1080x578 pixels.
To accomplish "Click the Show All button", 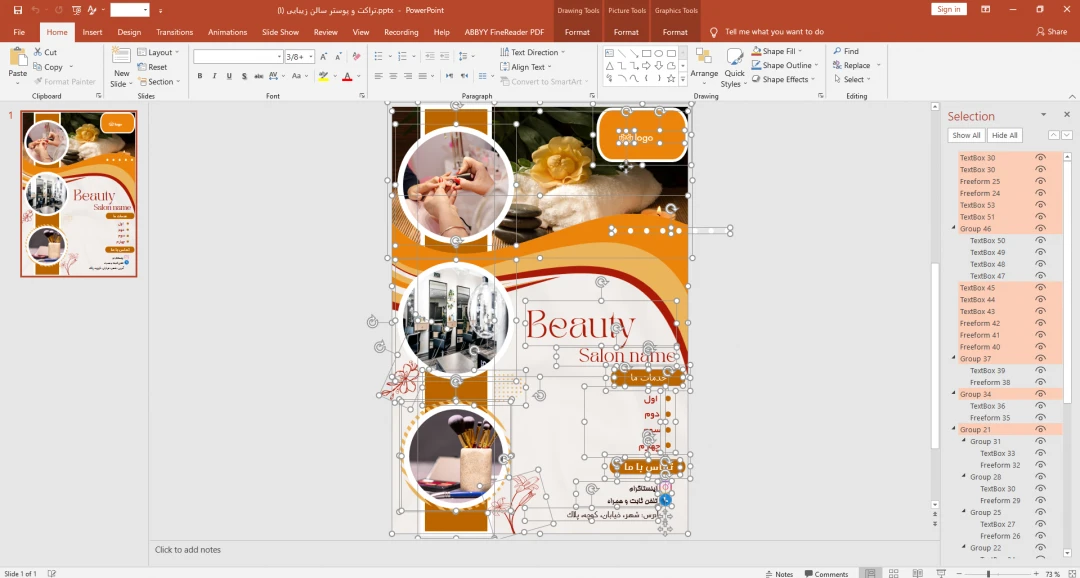I will 966,135.
